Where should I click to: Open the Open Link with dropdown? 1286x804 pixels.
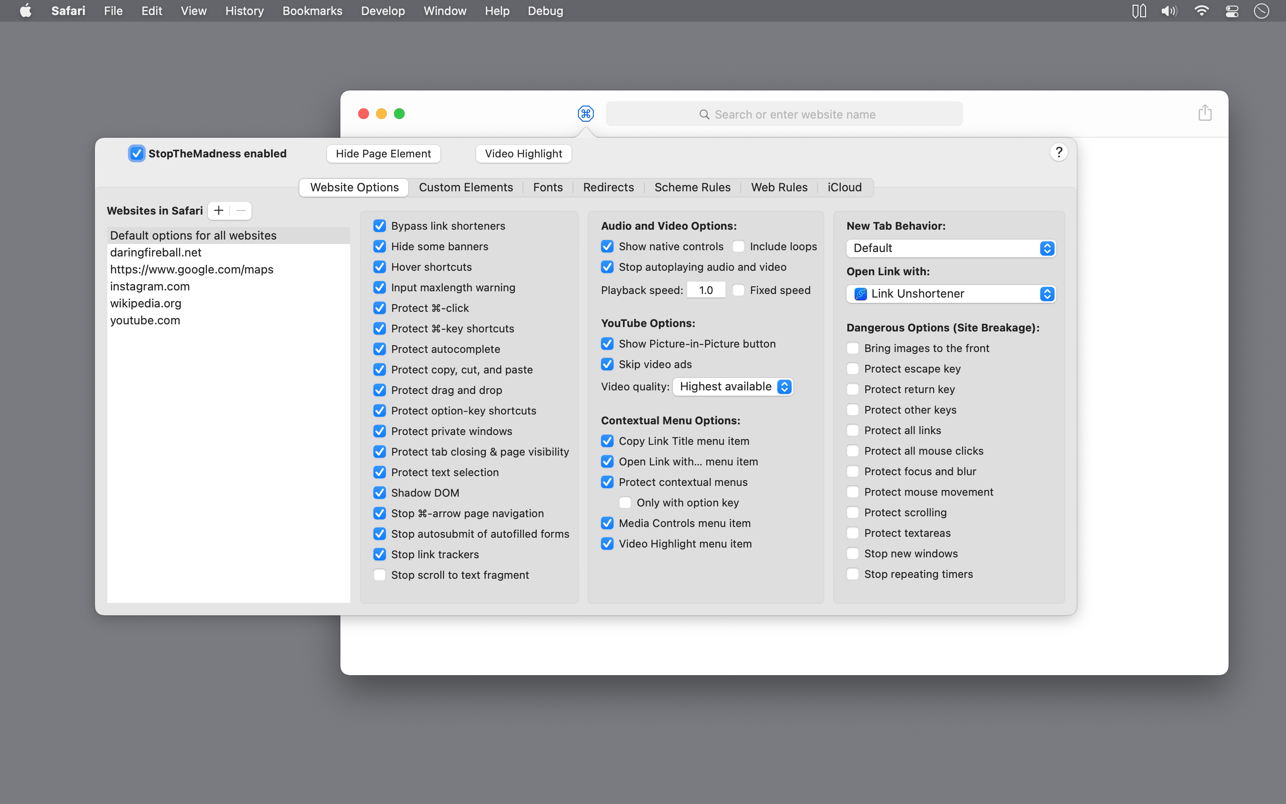[x=950, y=294]
